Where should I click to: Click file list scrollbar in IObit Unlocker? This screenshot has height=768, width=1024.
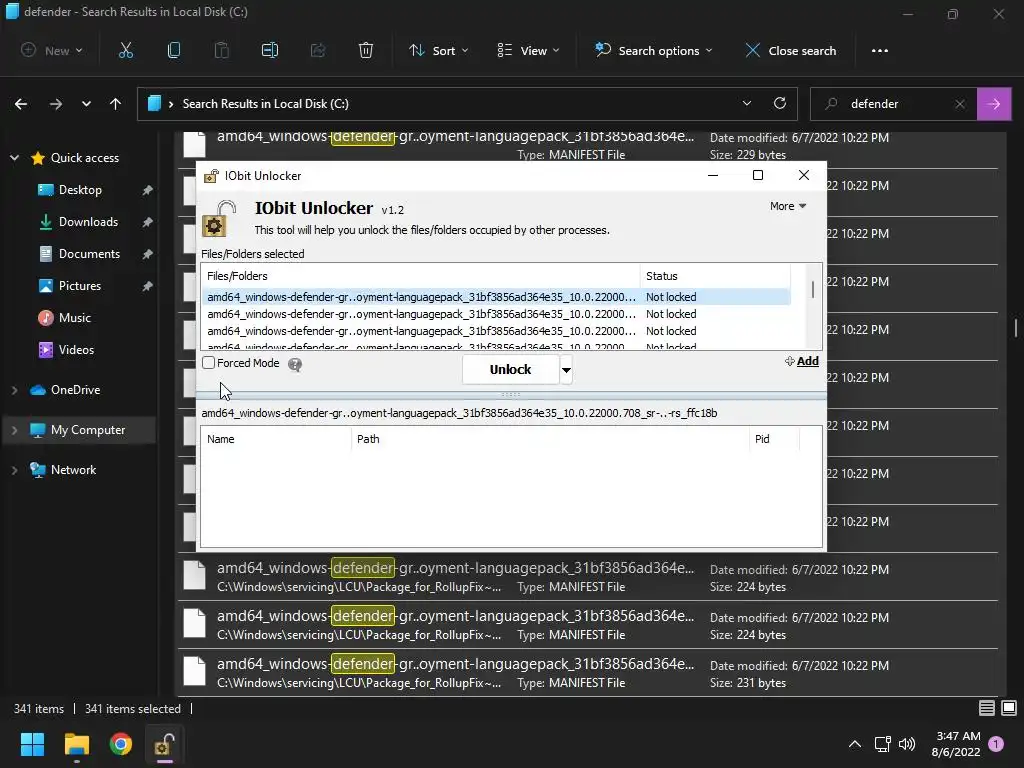click(x=813, y=289)
